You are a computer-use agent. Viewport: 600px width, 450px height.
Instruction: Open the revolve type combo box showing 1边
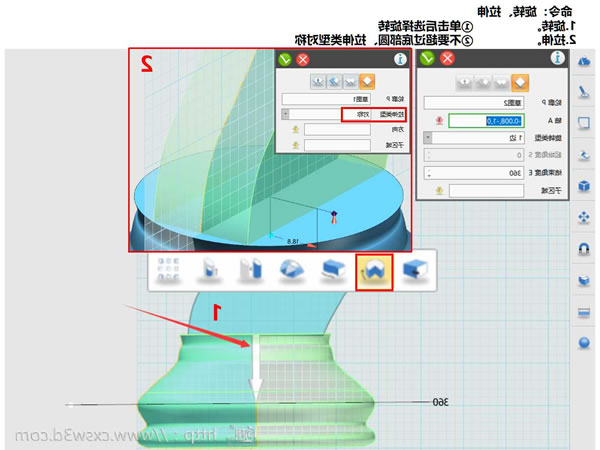click(474, 138)
